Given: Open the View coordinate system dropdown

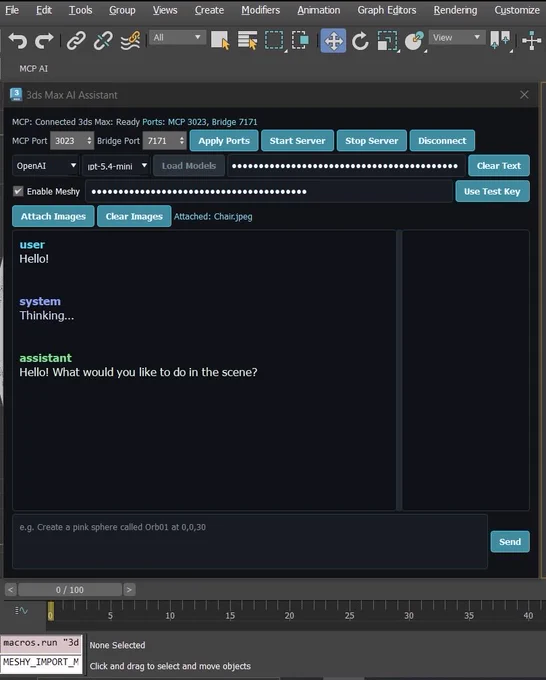Looking at the screenshot, I should click(x=457, y=38).
